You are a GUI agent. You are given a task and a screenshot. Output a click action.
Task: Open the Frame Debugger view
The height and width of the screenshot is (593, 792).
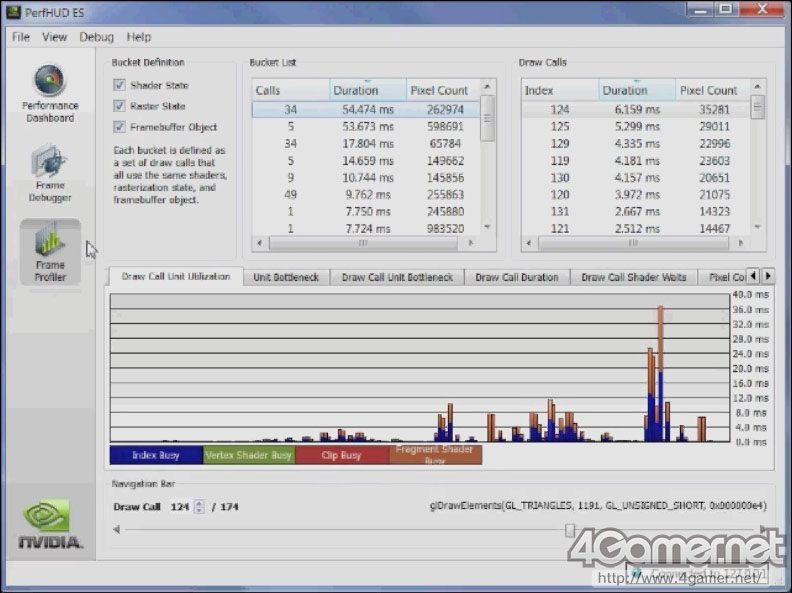tap(50, 173)
